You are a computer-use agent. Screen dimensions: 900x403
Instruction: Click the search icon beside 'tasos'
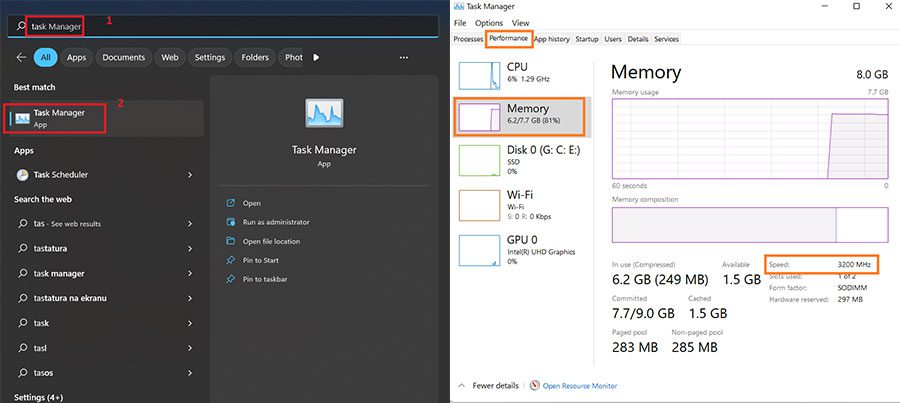22,373
